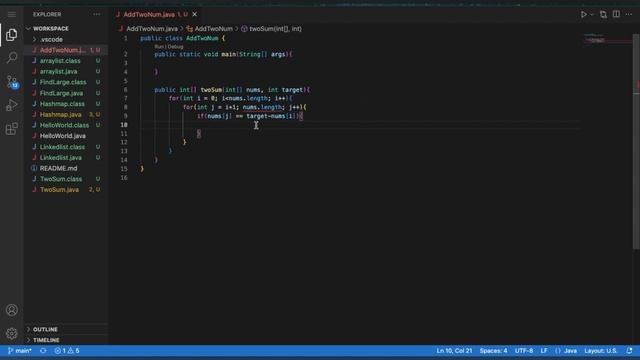Open the notifications bell
Image resolution: width=640 pixels, height=360 pixels.
tap(629, 351)
